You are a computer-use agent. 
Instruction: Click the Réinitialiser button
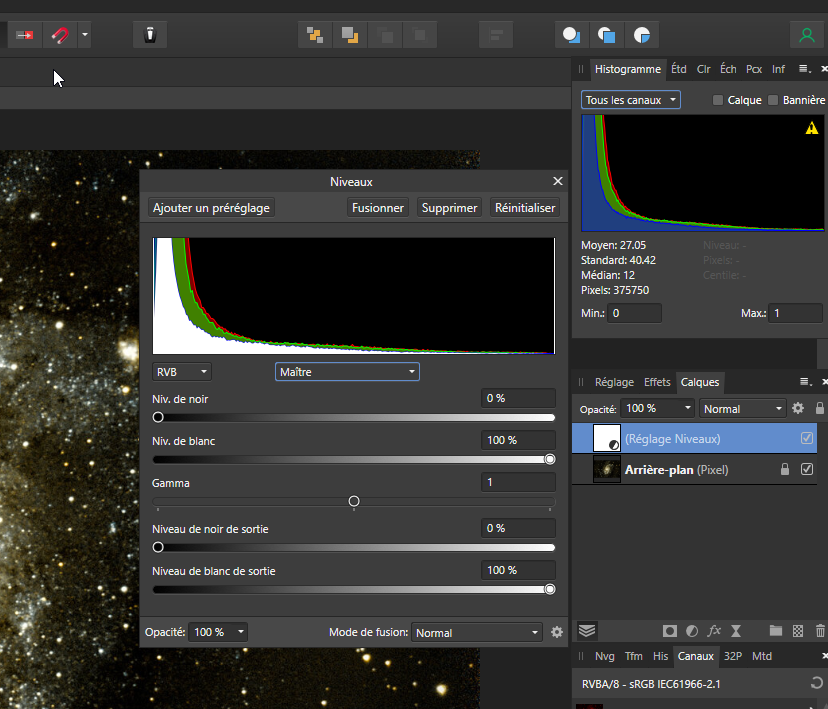click(x=525, y=208)
